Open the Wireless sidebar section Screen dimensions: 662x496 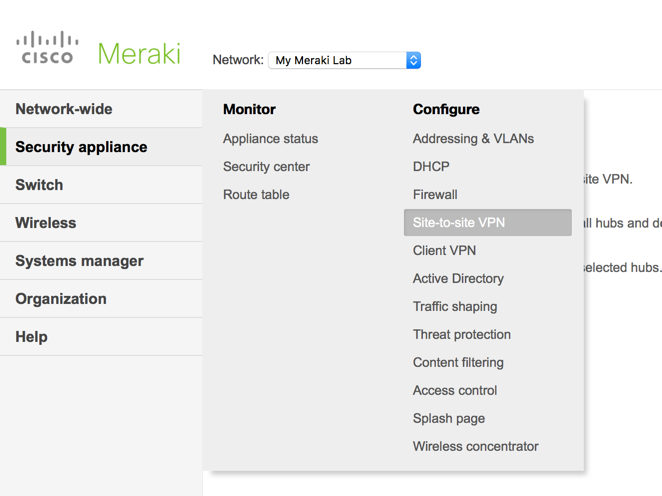pyautogui.click(x=101, y=223)
